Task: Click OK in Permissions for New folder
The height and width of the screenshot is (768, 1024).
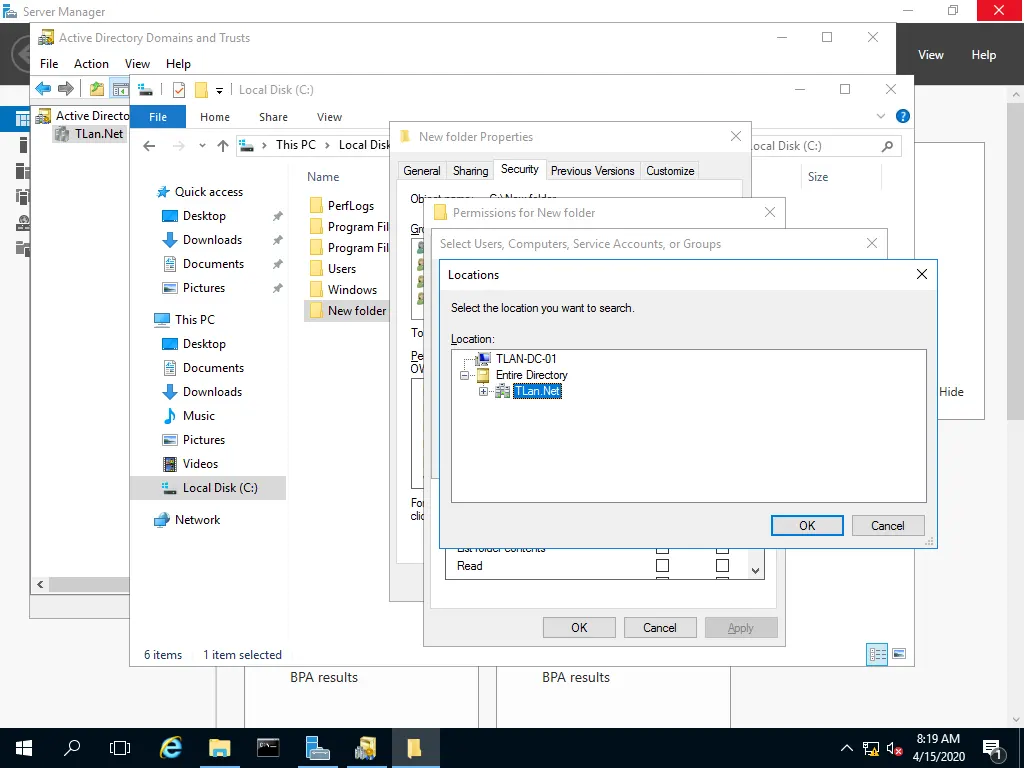Action: click(579, 628)
